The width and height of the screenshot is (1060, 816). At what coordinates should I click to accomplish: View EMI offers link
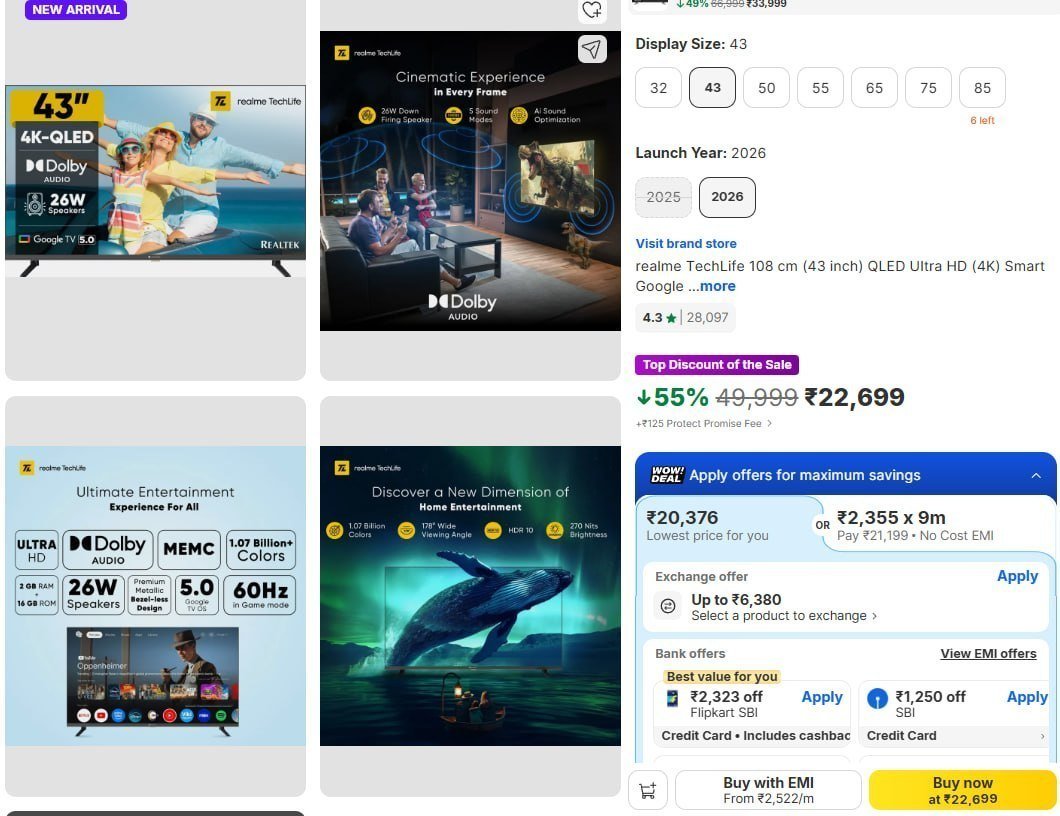coord(988,654)
